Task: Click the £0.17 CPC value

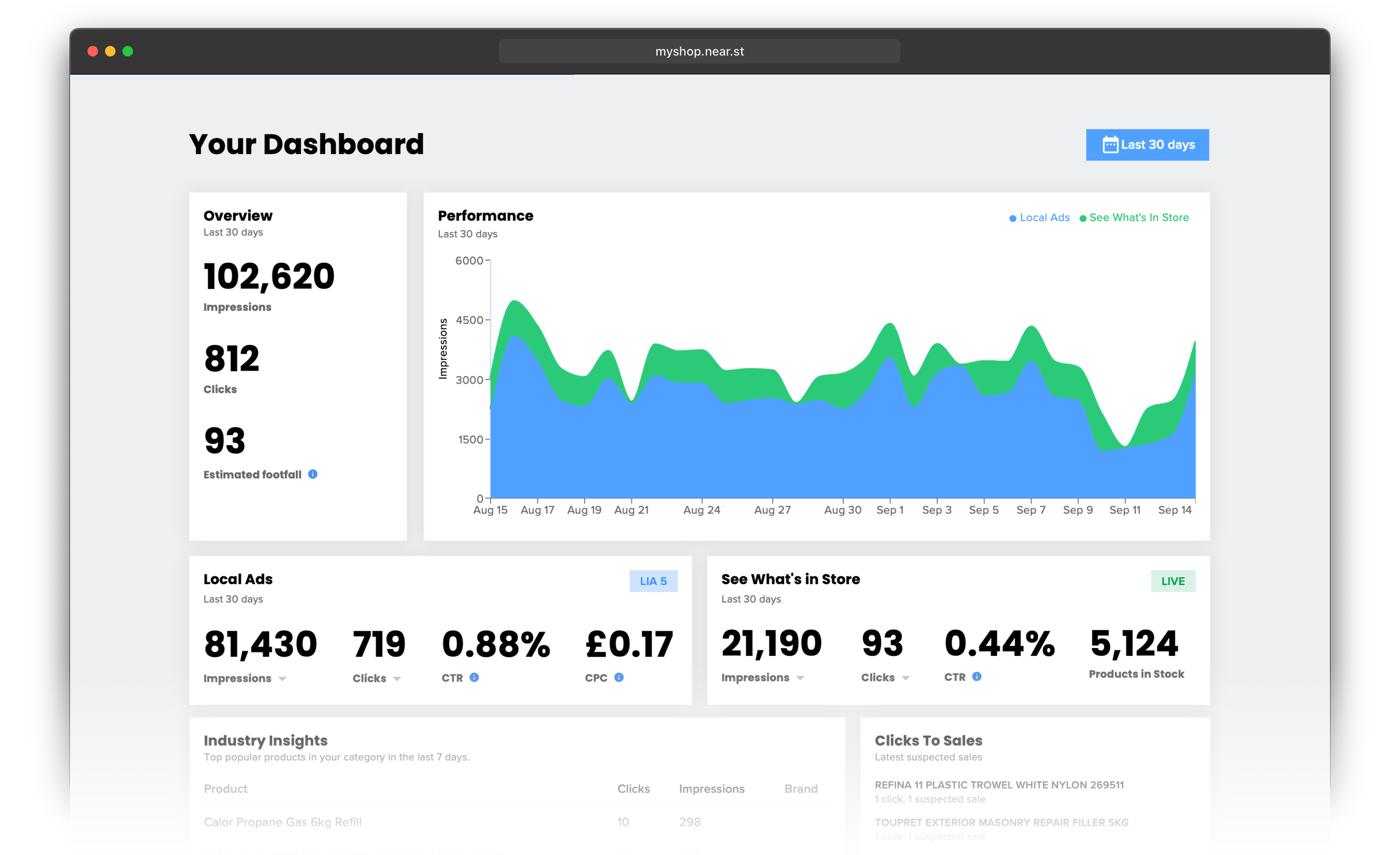Action: coord(629,644)
